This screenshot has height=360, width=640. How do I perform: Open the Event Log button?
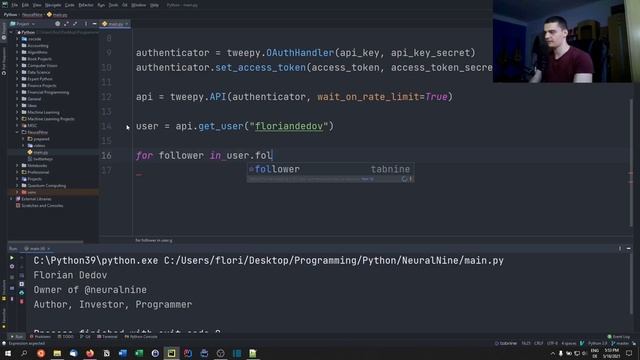coord(619,337)
